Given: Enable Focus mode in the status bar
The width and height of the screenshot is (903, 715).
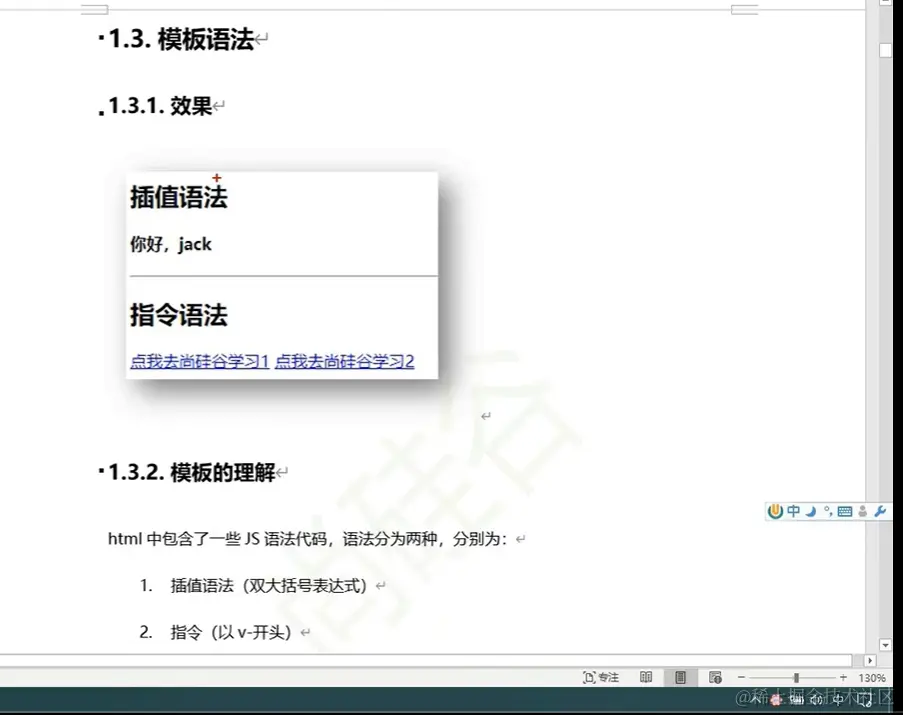Looking at the screenshot, I should (598, 677).
